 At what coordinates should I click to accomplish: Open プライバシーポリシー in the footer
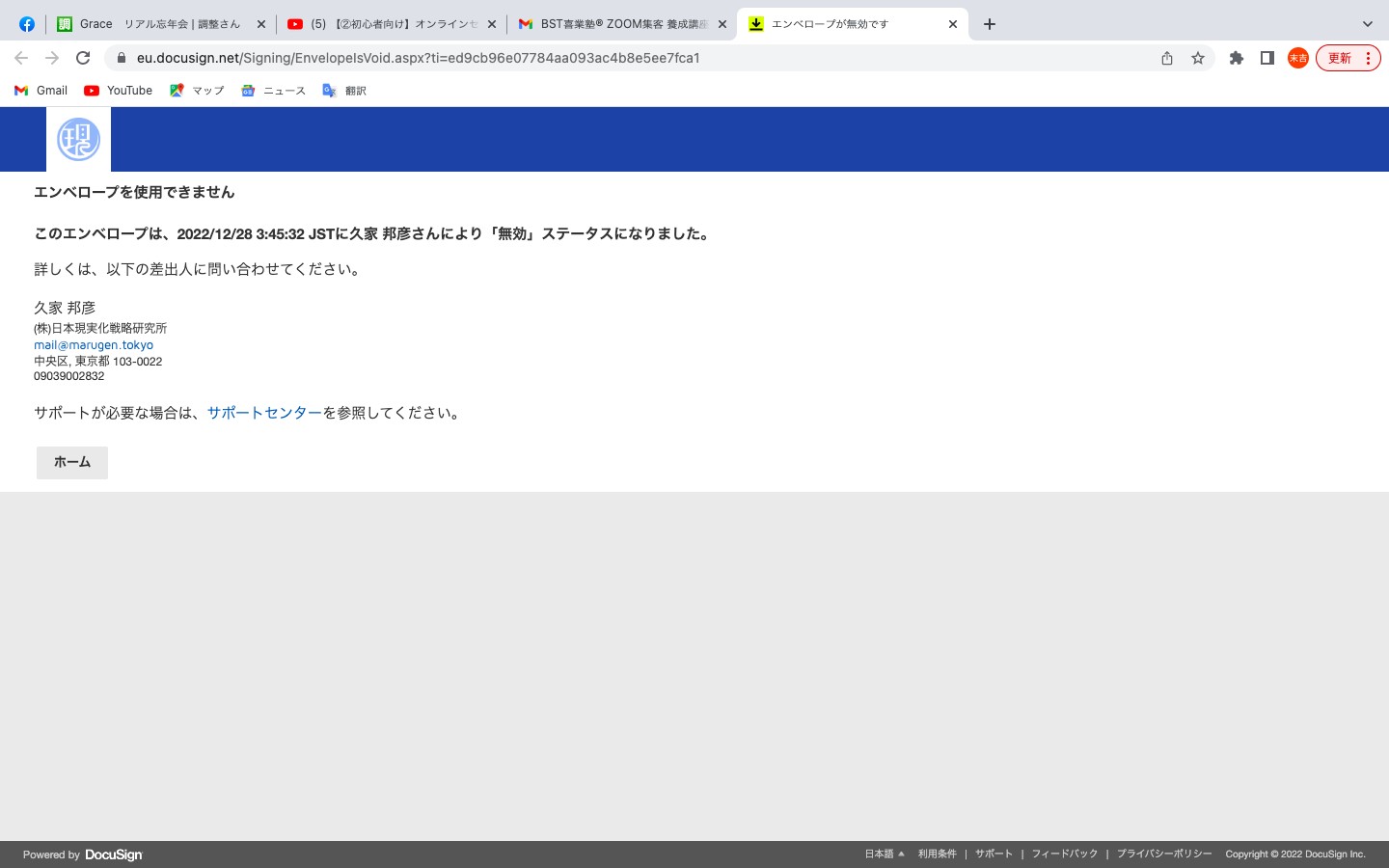click(x=1164, y=854)
